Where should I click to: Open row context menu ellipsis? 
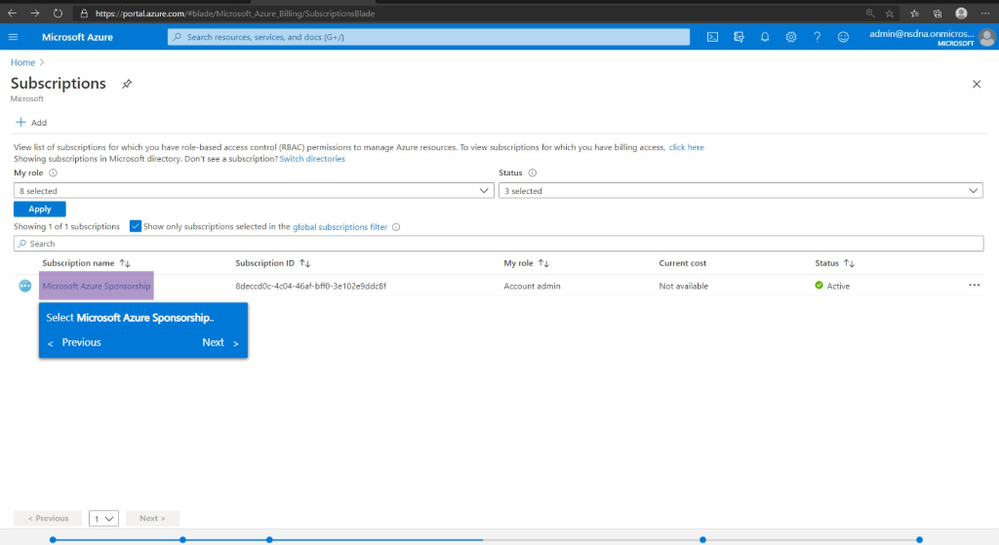pyautogui.click(x=974, y=286)
